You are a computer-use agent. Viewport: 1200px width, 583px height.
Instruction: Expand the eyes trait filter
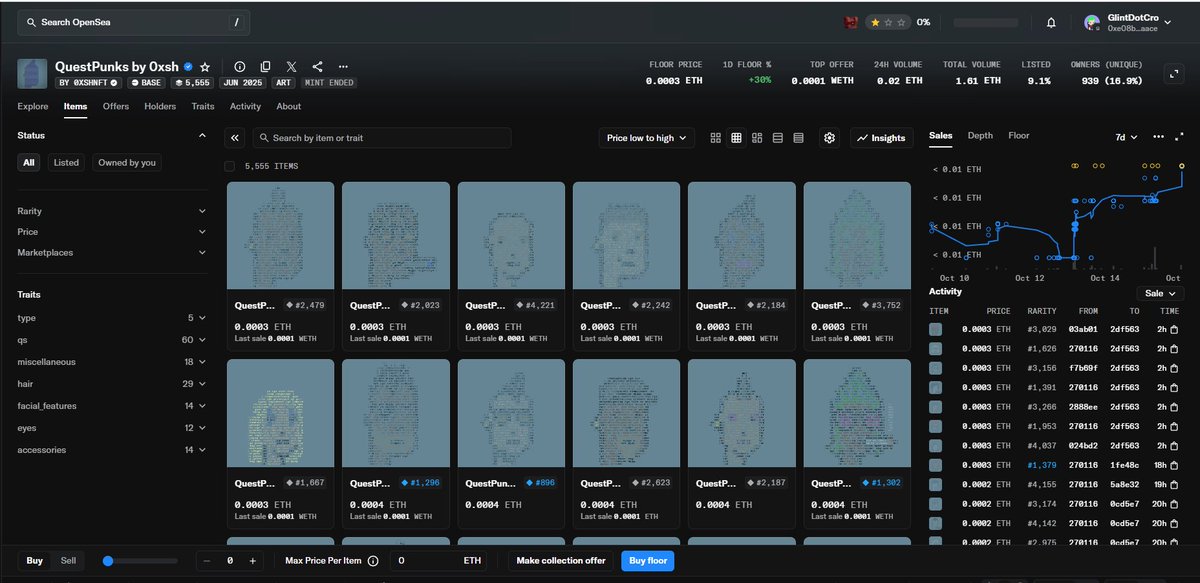tap(112, 428)
